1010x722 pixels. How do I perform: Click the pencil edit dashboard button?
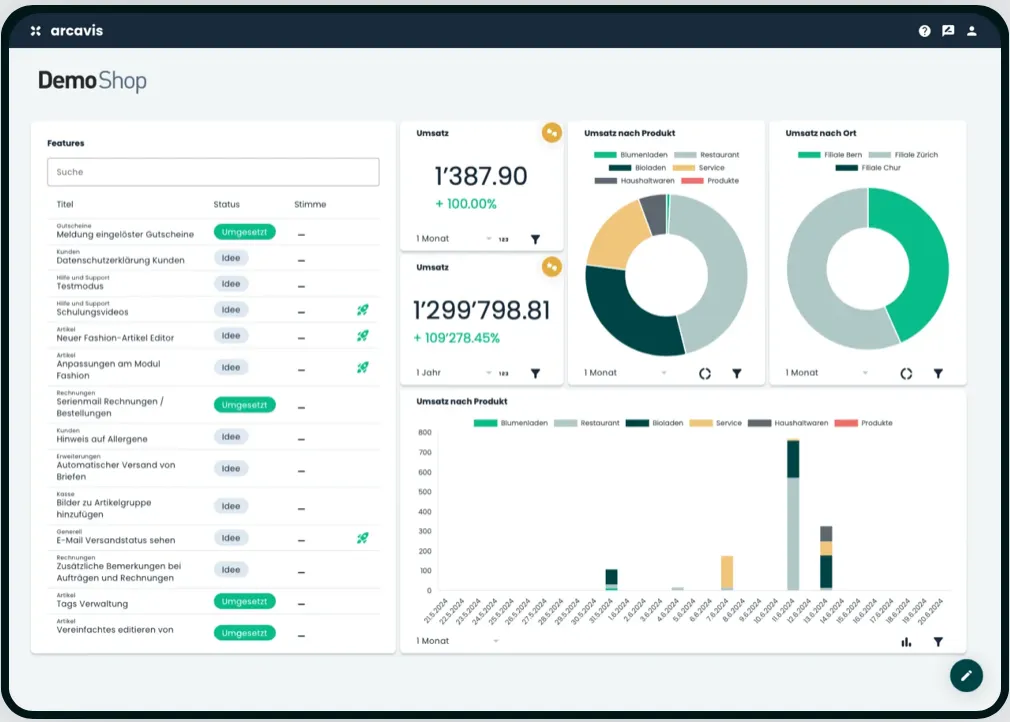(x=966, y=675)
